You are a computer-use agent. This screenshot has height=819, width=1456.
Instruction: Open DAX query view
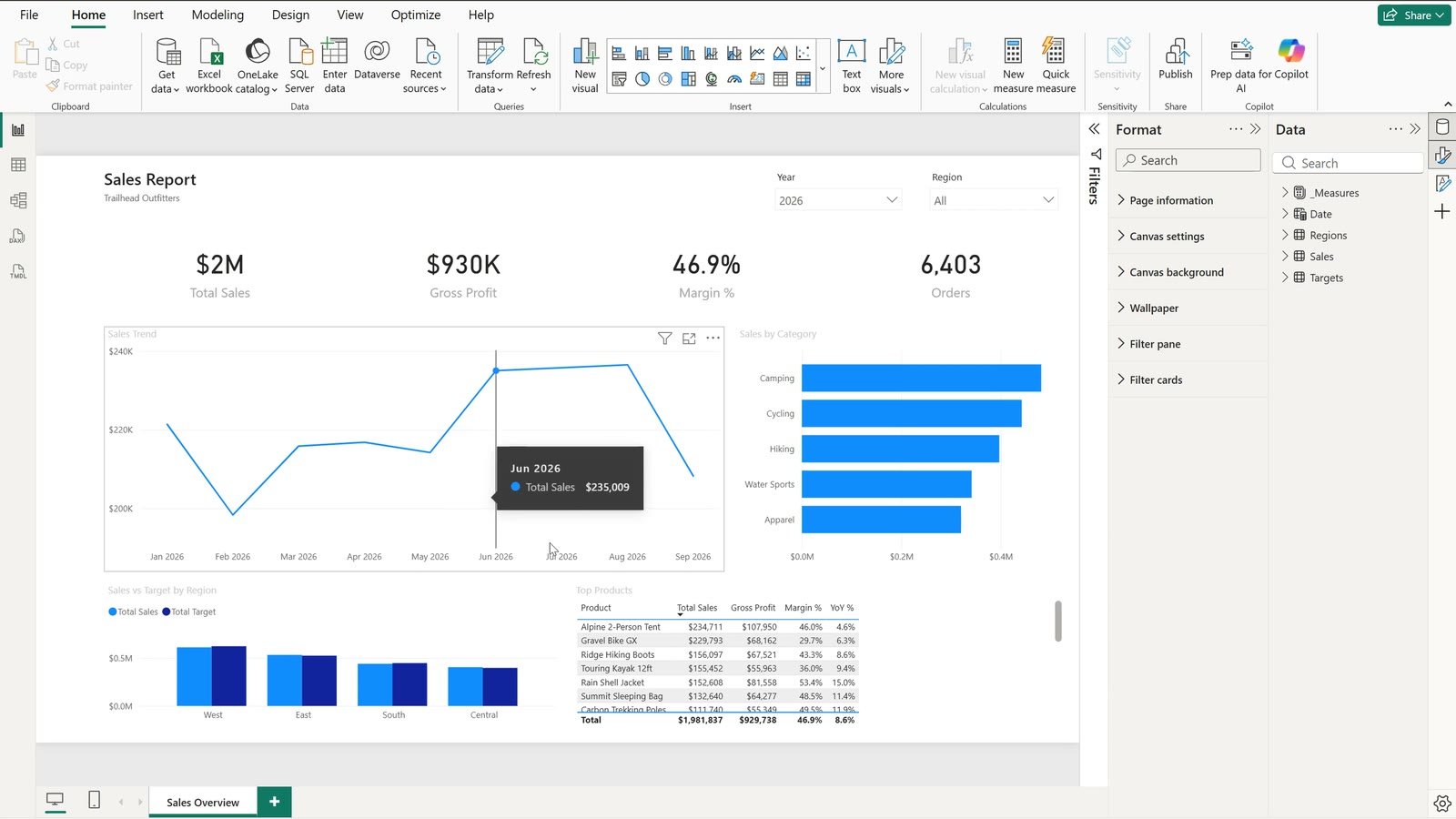(18, 237)
